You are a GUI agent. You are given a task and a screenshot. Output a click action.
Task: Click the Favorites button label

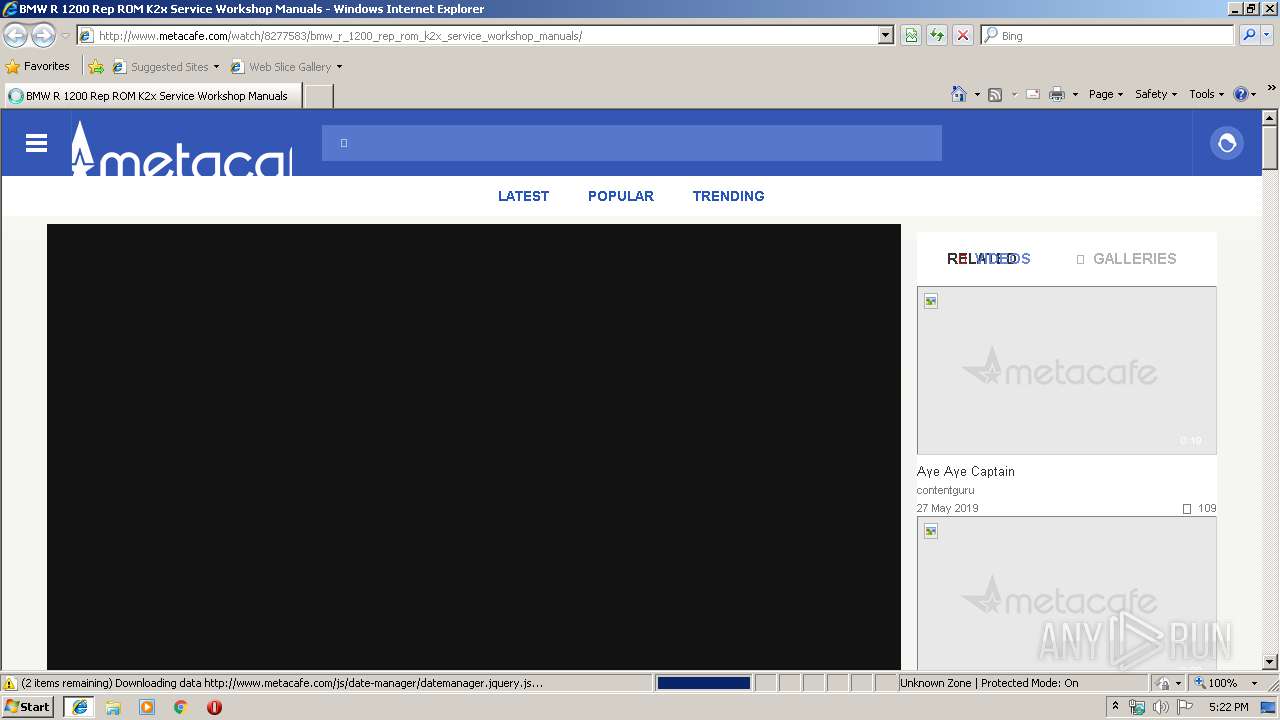(x=47, y=67)
